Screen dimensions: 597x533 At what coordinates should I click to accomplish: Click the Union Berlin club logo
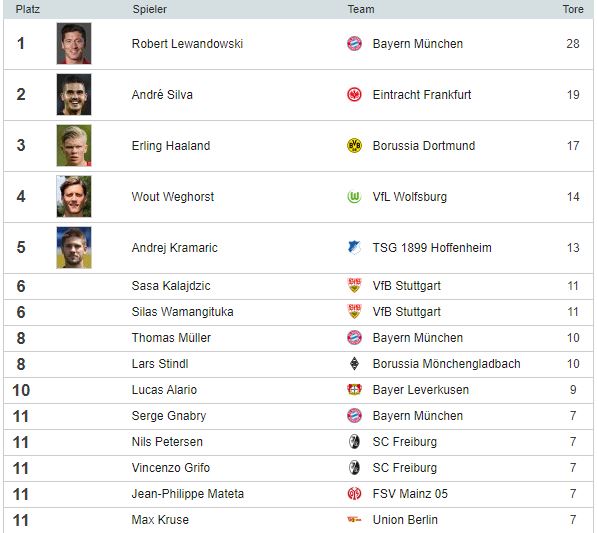[354, 520]
